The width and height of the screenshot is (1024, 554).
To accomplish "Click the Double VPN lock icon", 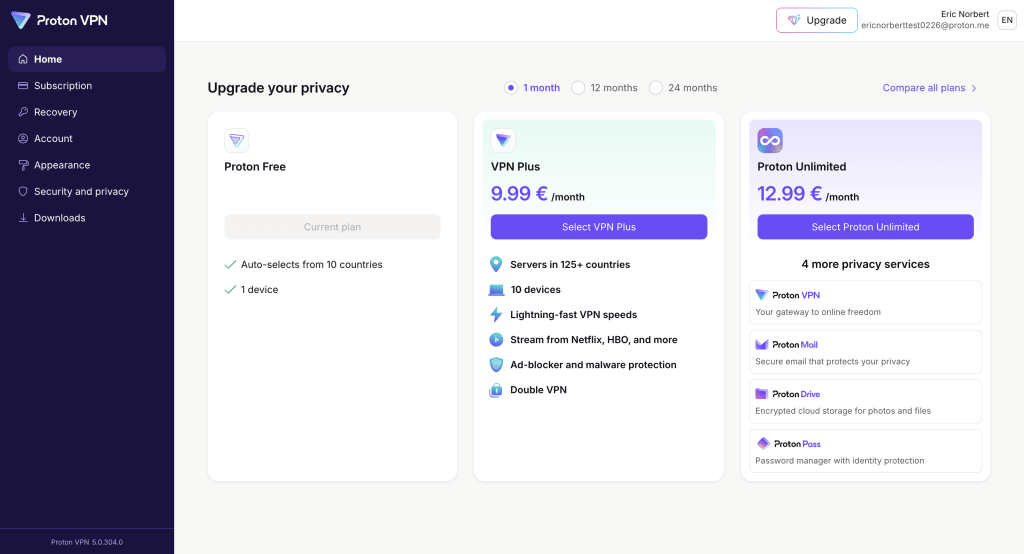I will point(496,390).
